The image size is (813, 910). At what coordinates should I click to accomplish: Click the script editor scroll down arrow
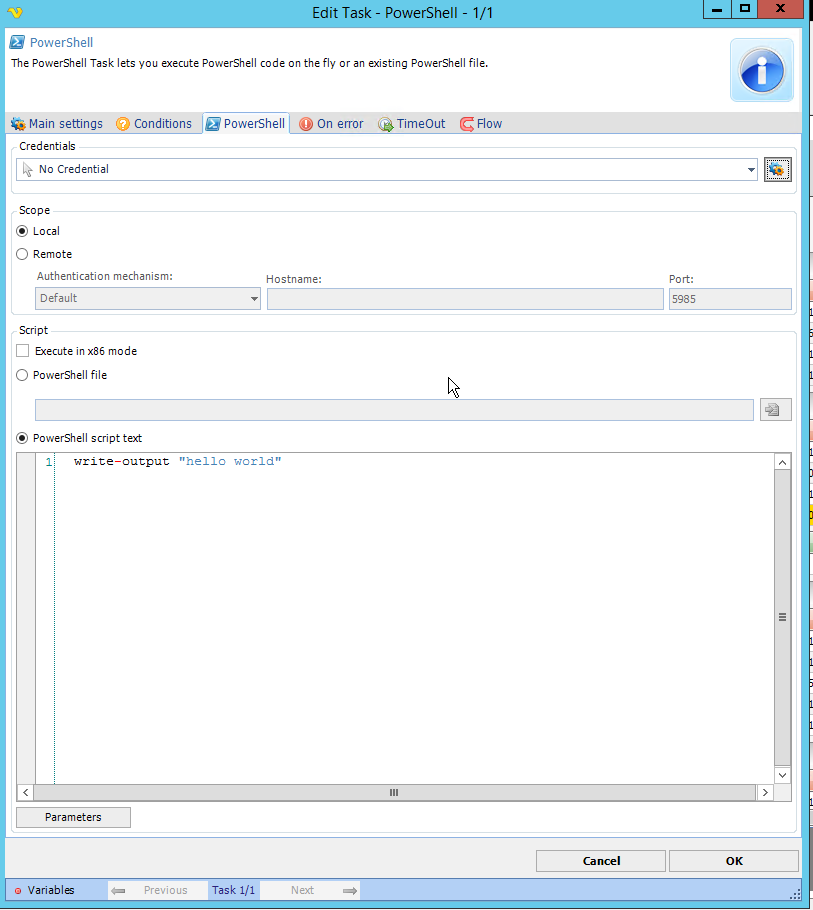[x=782, y=775]
